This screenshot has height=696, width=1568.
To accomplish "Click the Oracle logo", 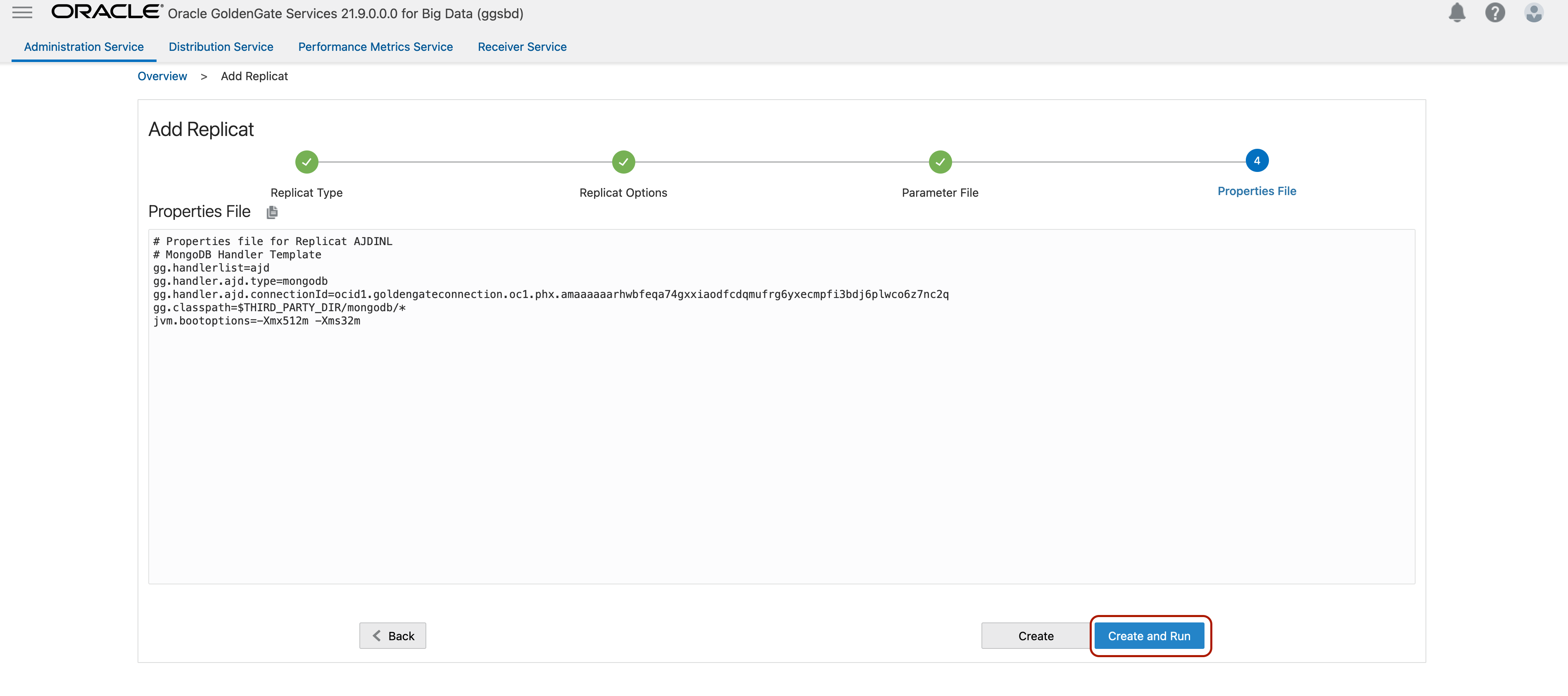I will pyautogui.click(x=107, y=12).
